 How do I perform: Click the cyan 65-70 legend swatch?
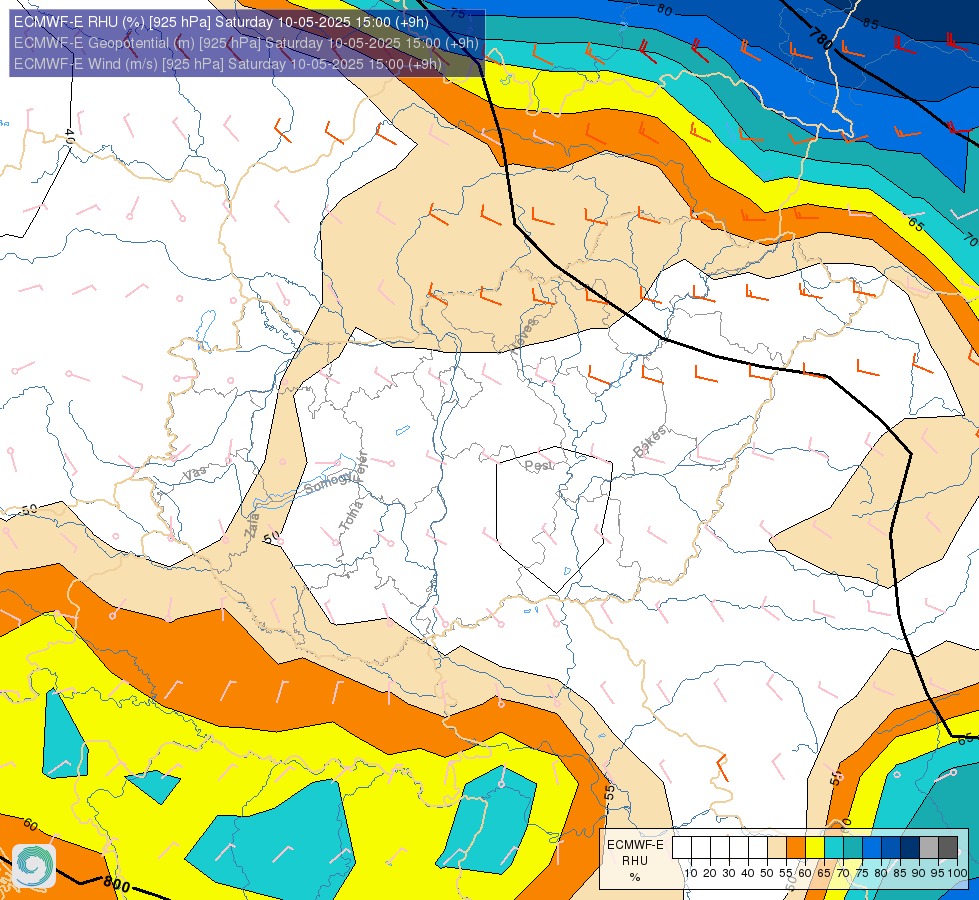point(834,848)
